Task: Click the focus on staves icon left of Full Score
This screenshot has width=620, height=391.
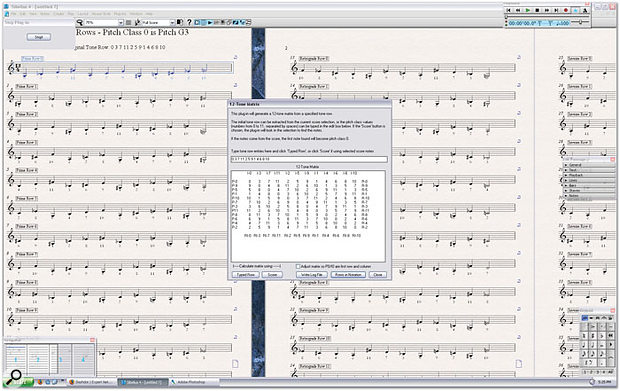Action: click(137, 23)
